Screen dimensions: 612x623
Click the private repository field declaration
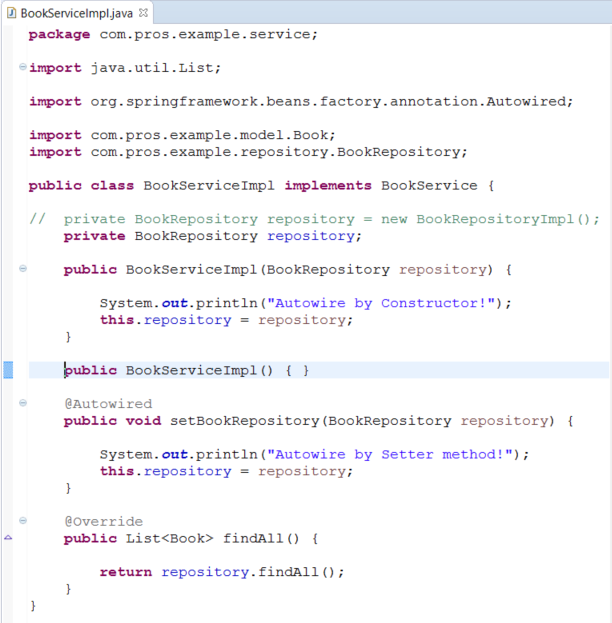(213, 236)
